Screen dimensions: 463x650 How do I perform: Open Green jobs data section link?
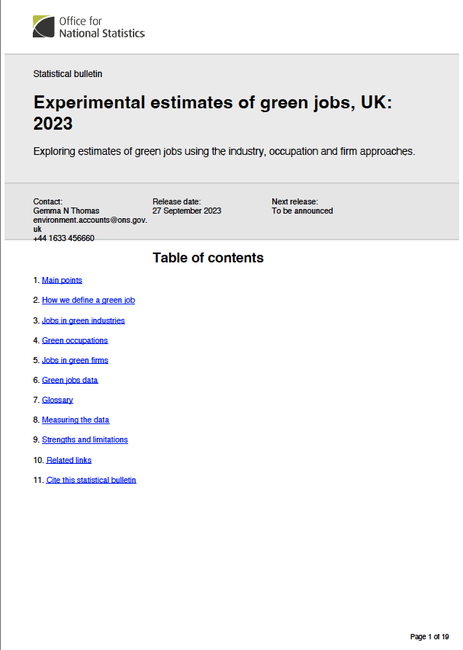(70, 380)
